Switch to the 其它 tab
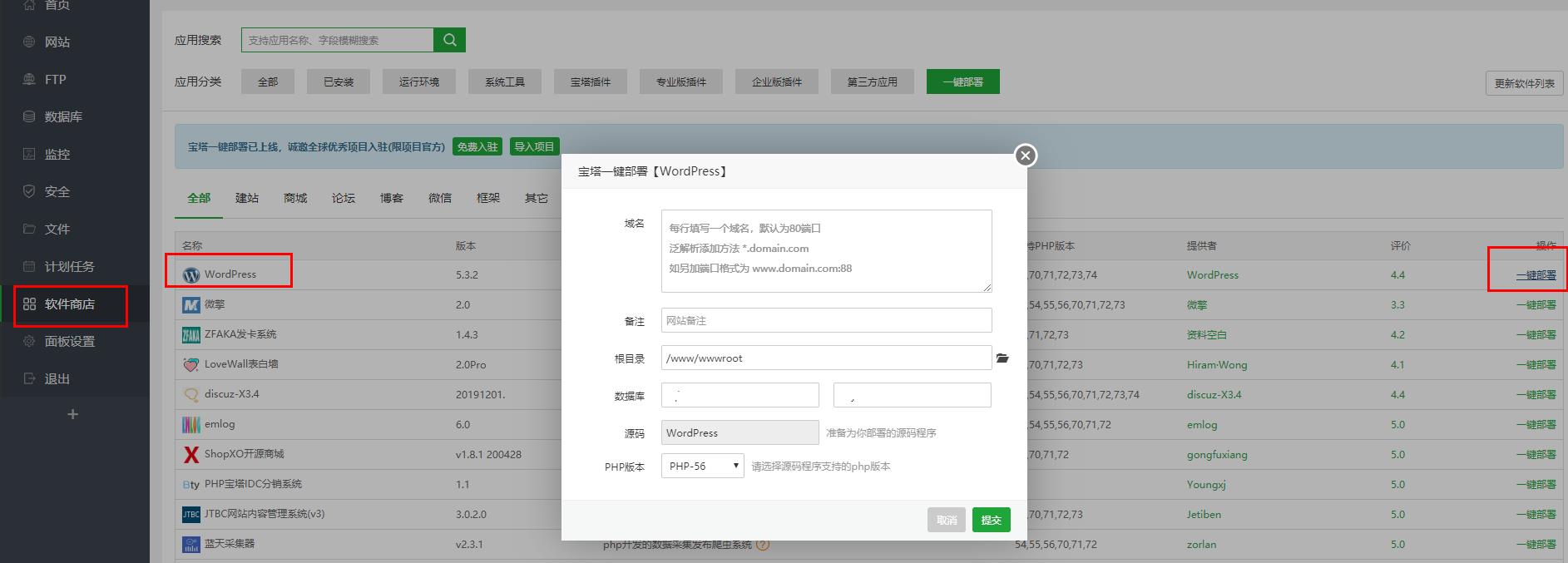Viewport: 1568px width, 563px height. pos(537,198)
